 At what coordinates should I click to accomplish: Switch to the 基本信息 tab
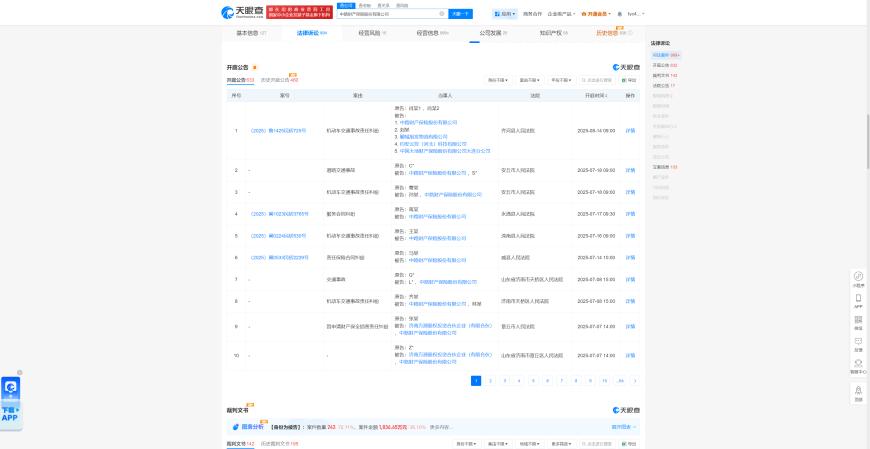pyautogui.click(x=251, y=33)
